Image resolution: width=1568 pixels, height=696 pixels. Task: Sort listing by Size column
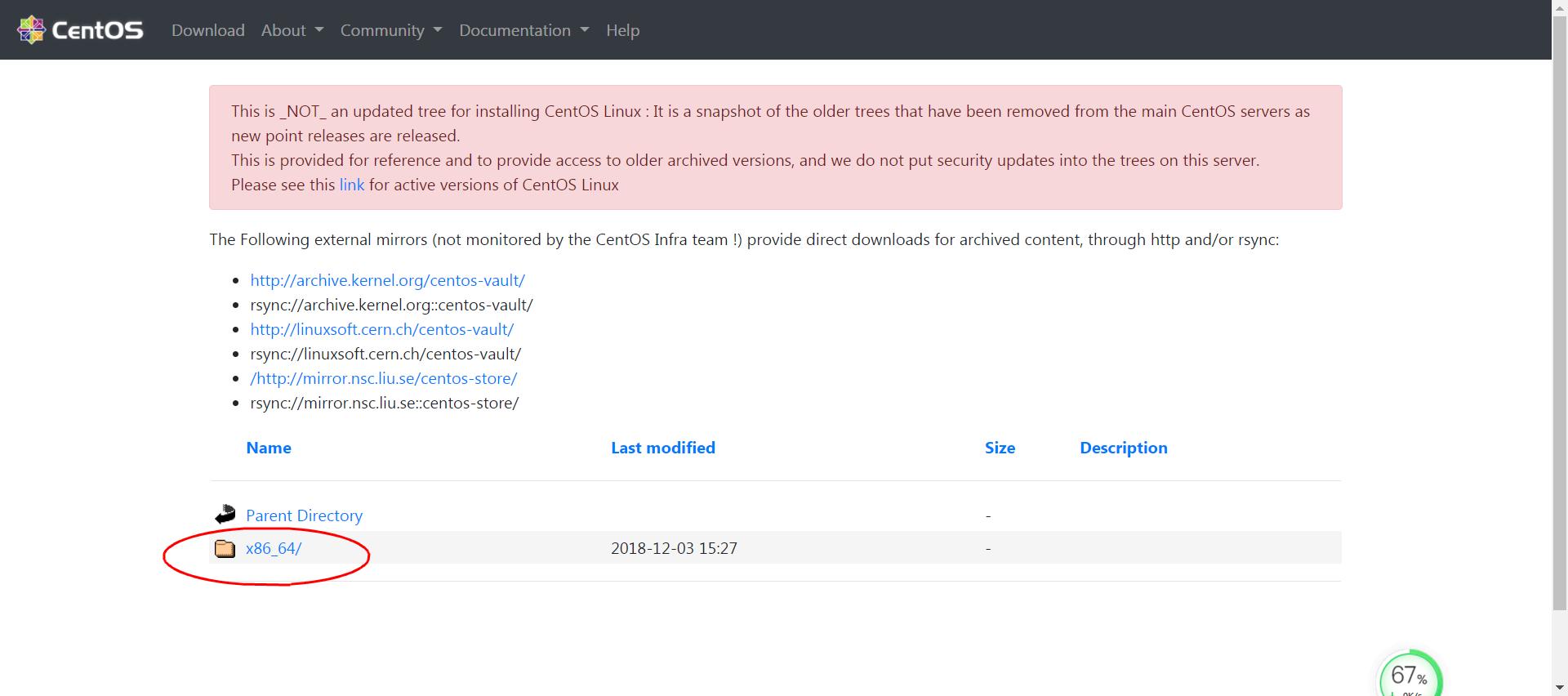point(1000,448)
